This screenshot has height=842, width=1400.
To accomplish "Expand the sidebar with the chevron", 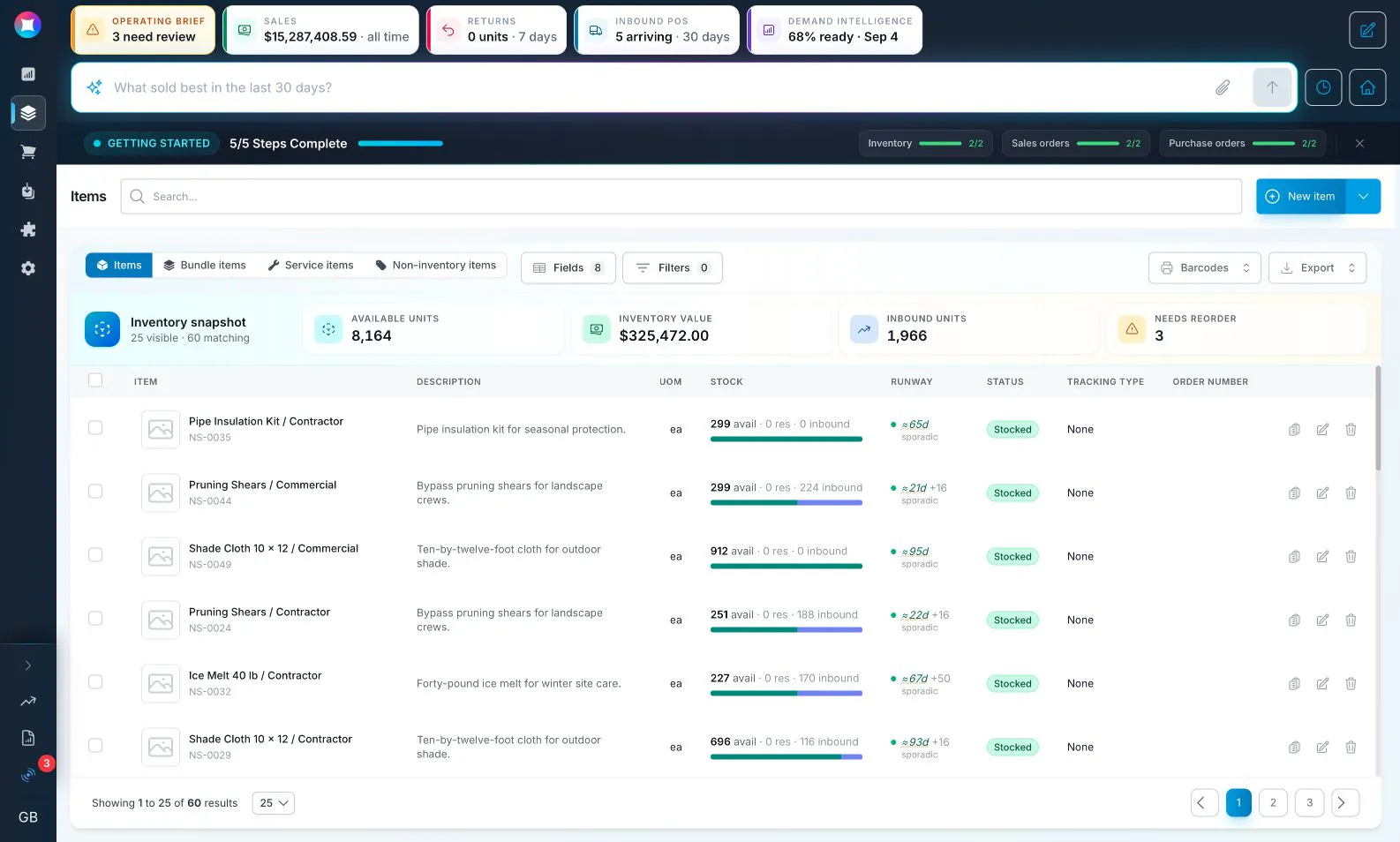I will click(x=28, y=665).
